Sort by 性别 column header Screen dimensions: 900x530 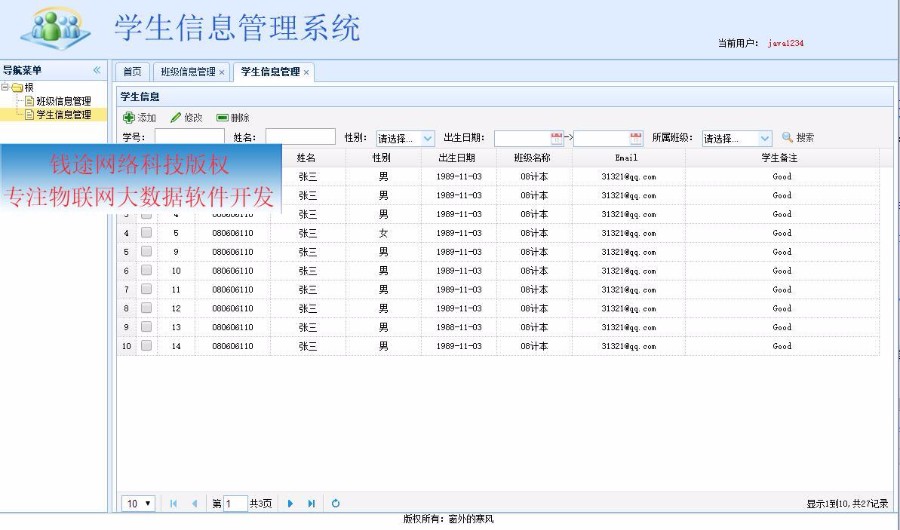coord(382,157)
